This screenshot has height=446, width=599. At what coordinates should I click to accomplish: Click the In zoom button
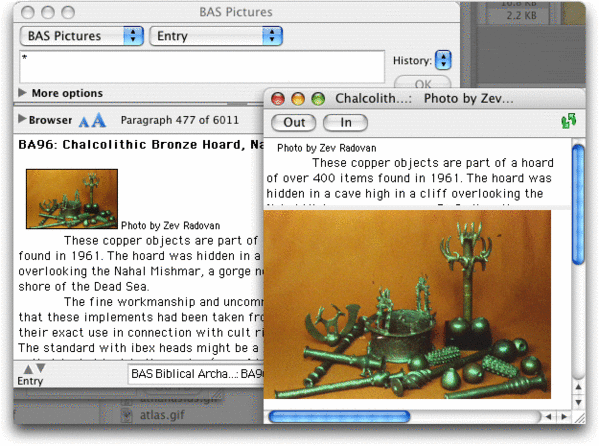pyautogui.click(x=345, y=122)
